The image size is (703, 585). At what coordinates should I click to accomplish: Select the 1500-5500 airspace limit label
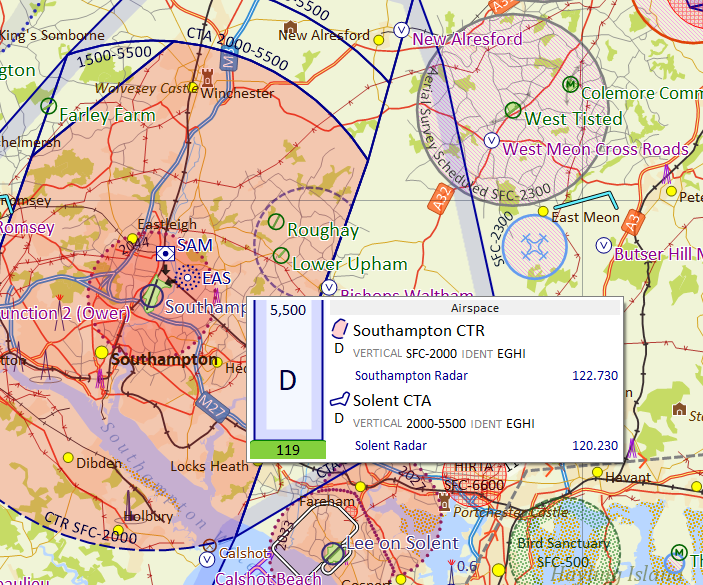[x=115, y=56]
